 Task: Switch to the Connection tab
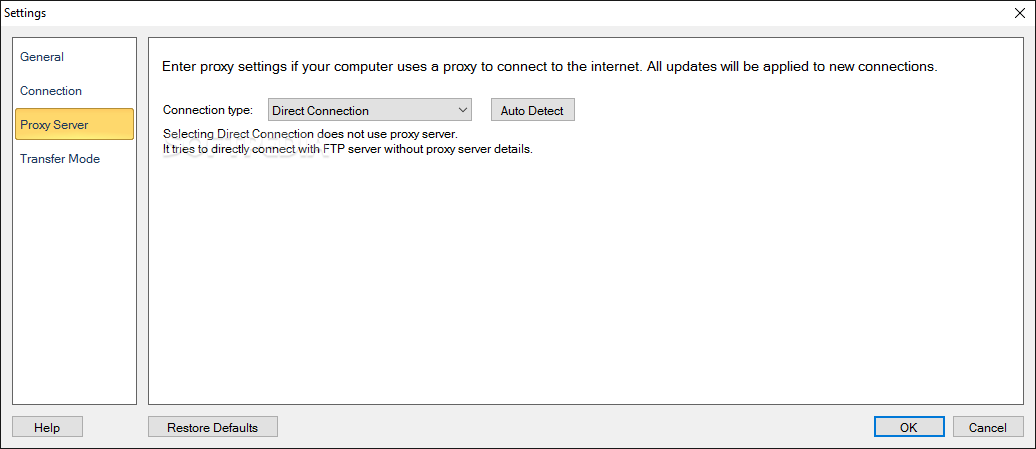click(x=51, y=91)
